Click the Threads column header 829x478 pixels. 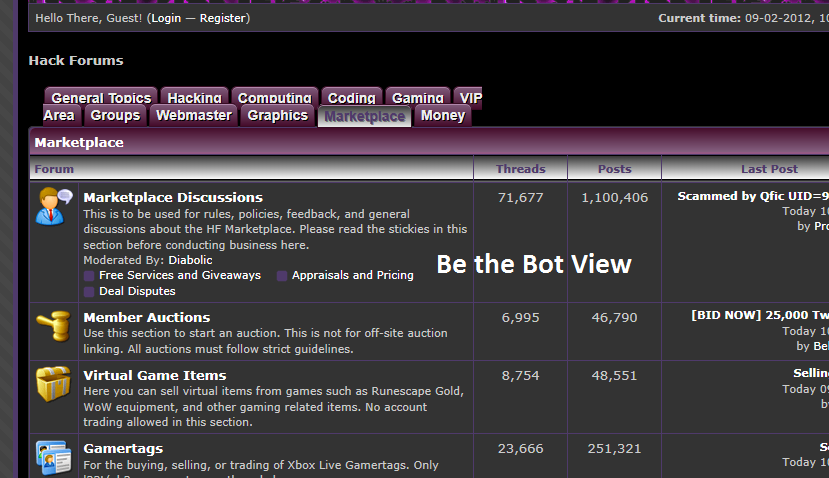coord(521,169)
